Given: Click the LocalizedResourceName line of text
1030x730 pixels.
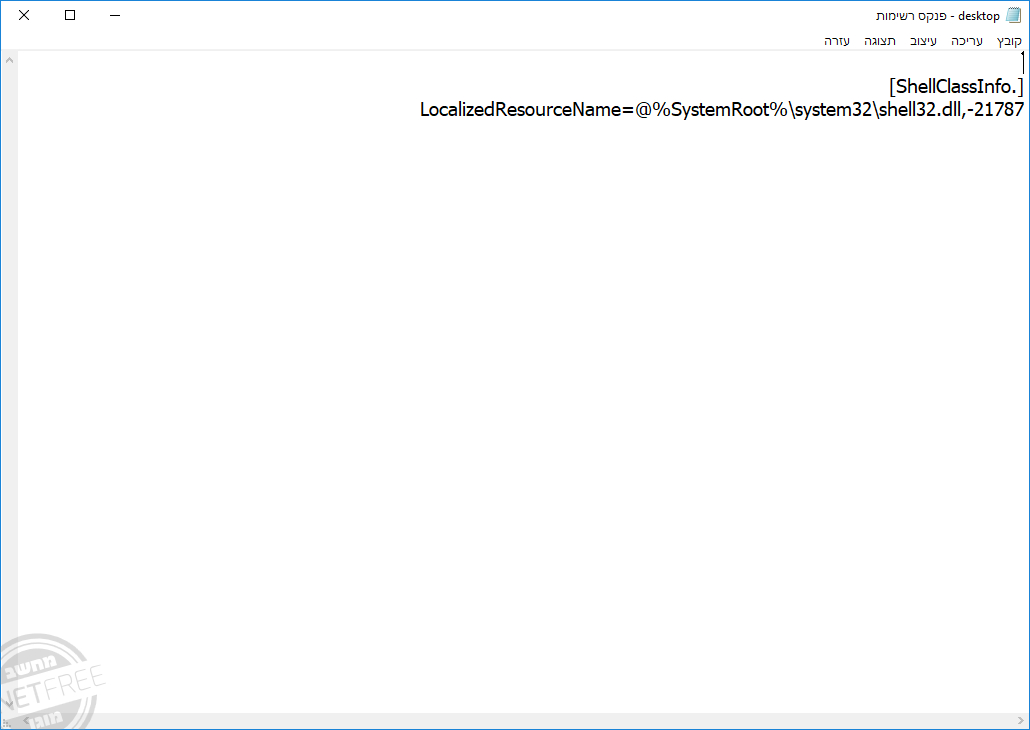Looking at the screenshot, I should coord(722,109).
